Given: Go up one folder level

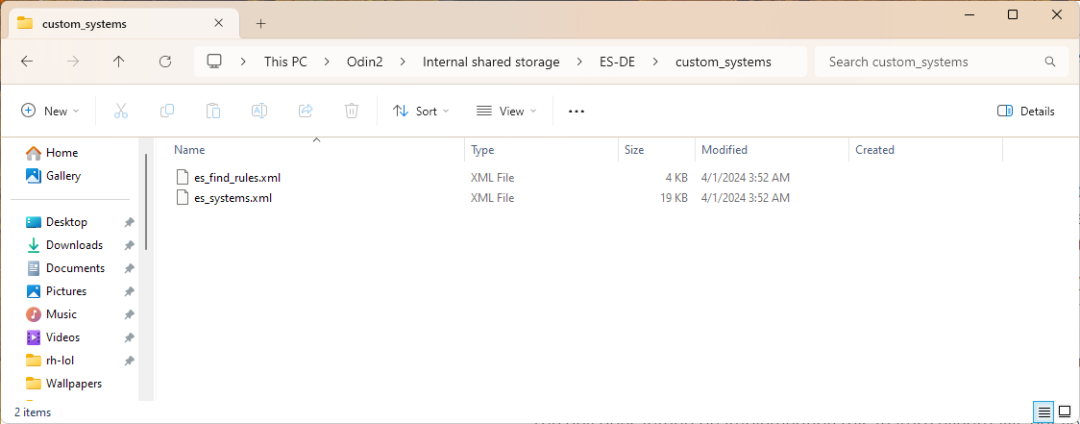Looking at the screenshot, I should pos(119,62).
